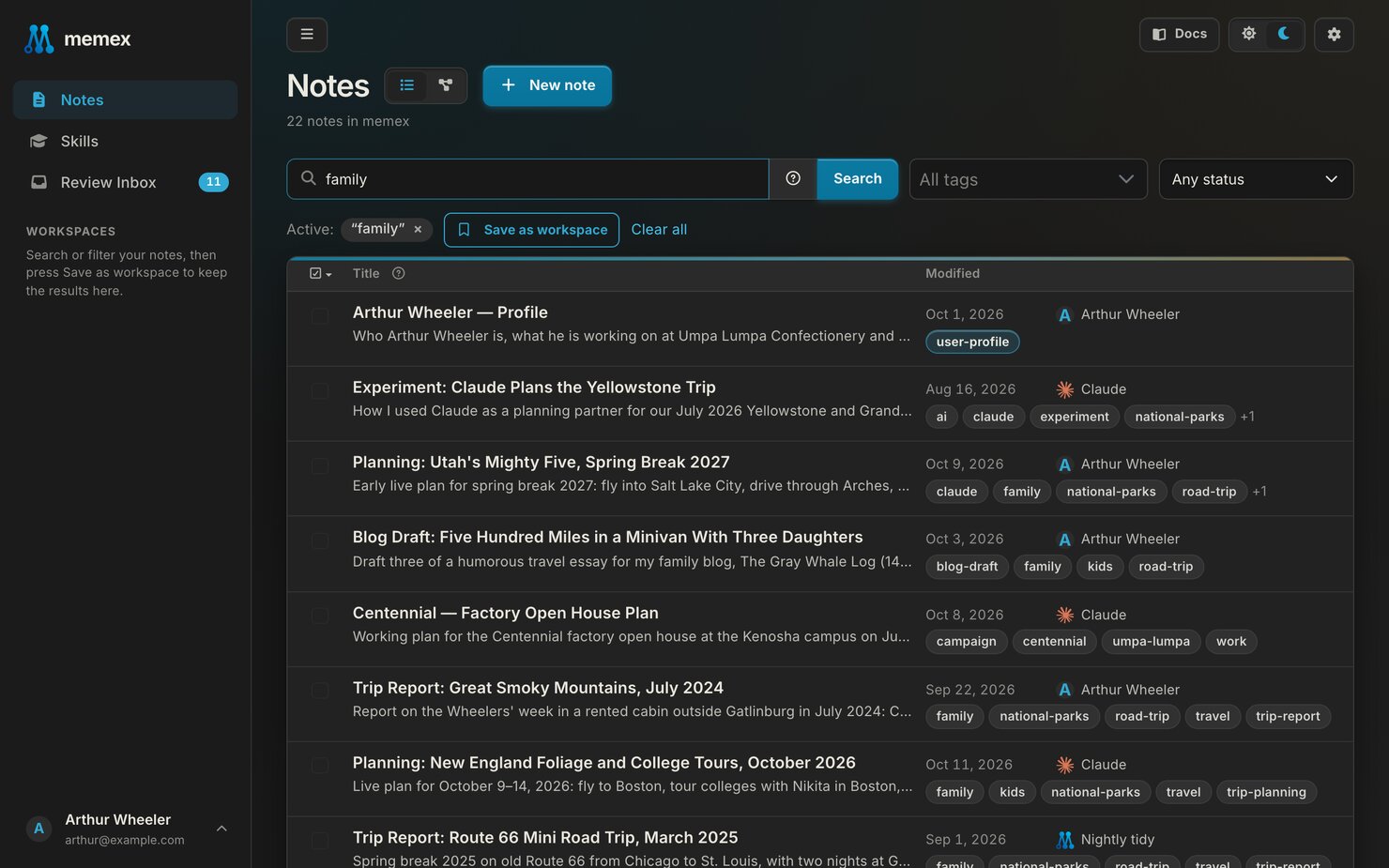The image size is (1389, 868).
Task: Run the Search button
Action: pos(857,178)
